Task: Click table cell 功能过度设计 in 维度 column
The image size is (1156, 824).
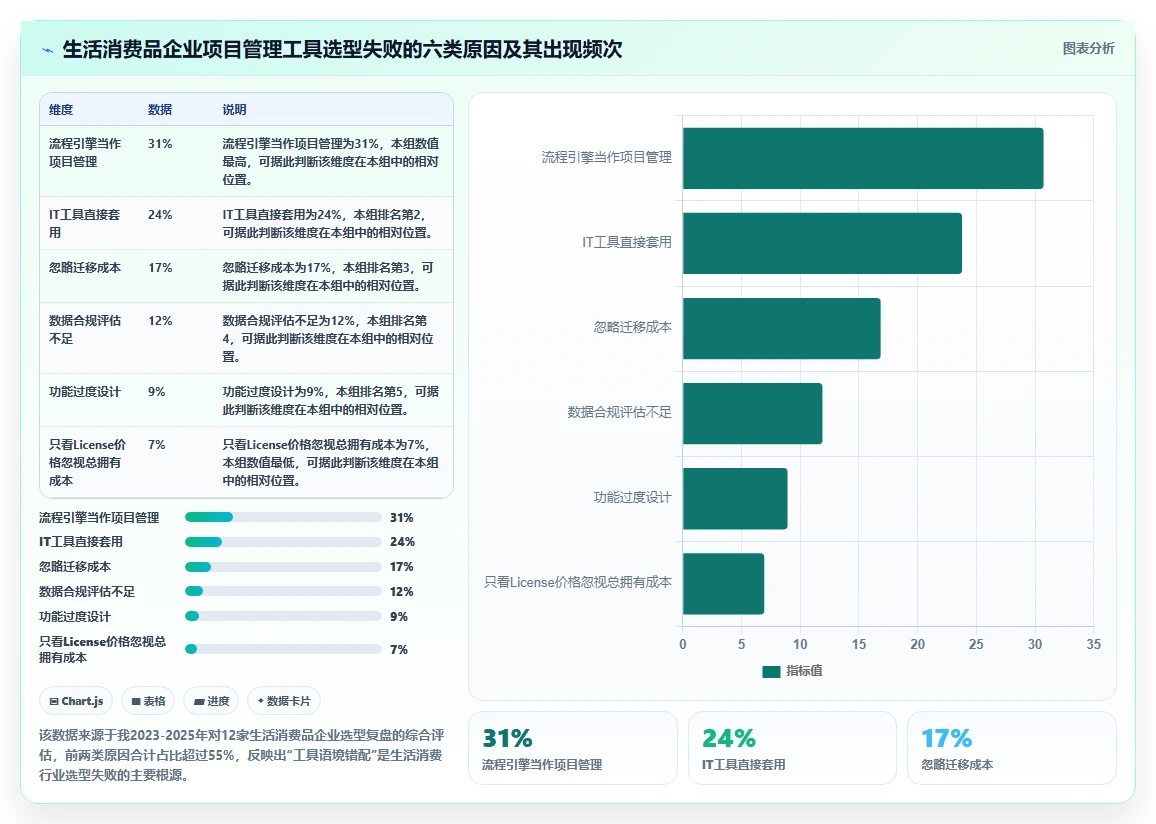Action: [85, 391]
